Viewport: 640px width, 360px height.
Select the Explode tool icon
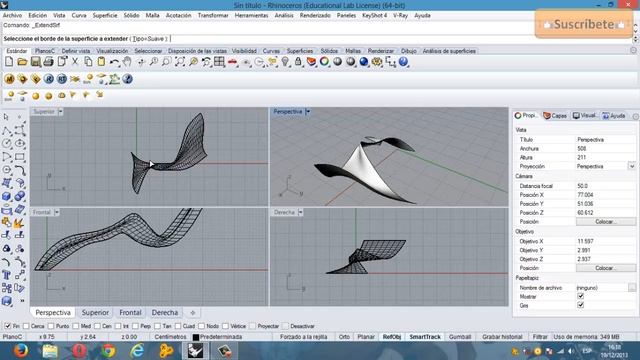pos(19,223)
